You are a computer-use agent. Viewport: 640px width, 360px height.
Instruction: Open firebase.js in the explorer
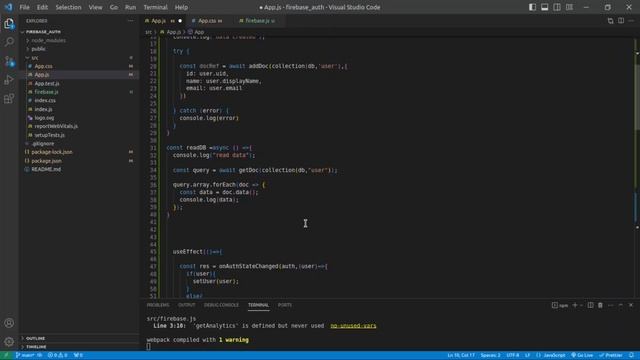pyautogui.click(x=79, y=92)
